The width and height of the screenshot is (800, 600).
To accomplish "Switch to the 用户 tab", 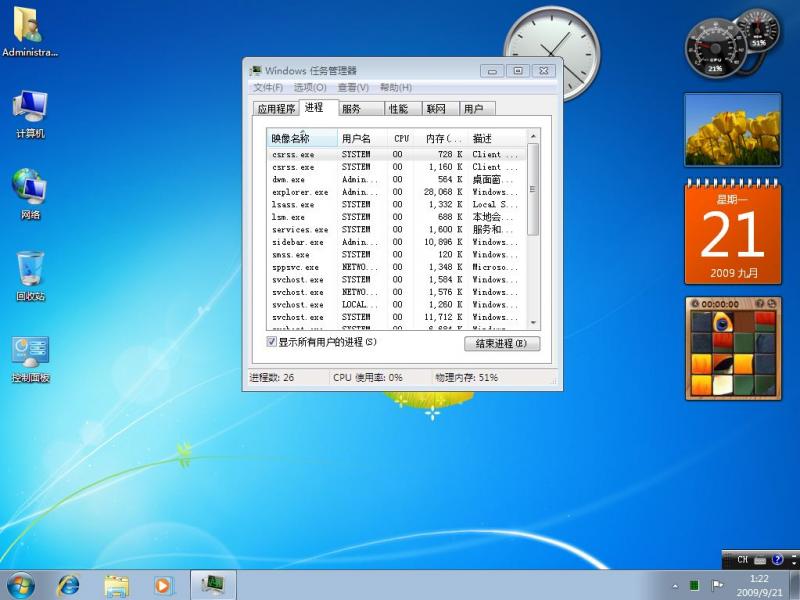I will [477, 109].
